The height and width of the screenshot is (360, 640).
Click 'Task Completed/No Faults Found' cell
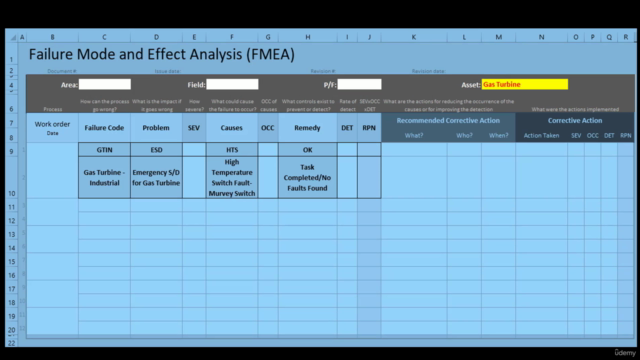tap(308, 178)
